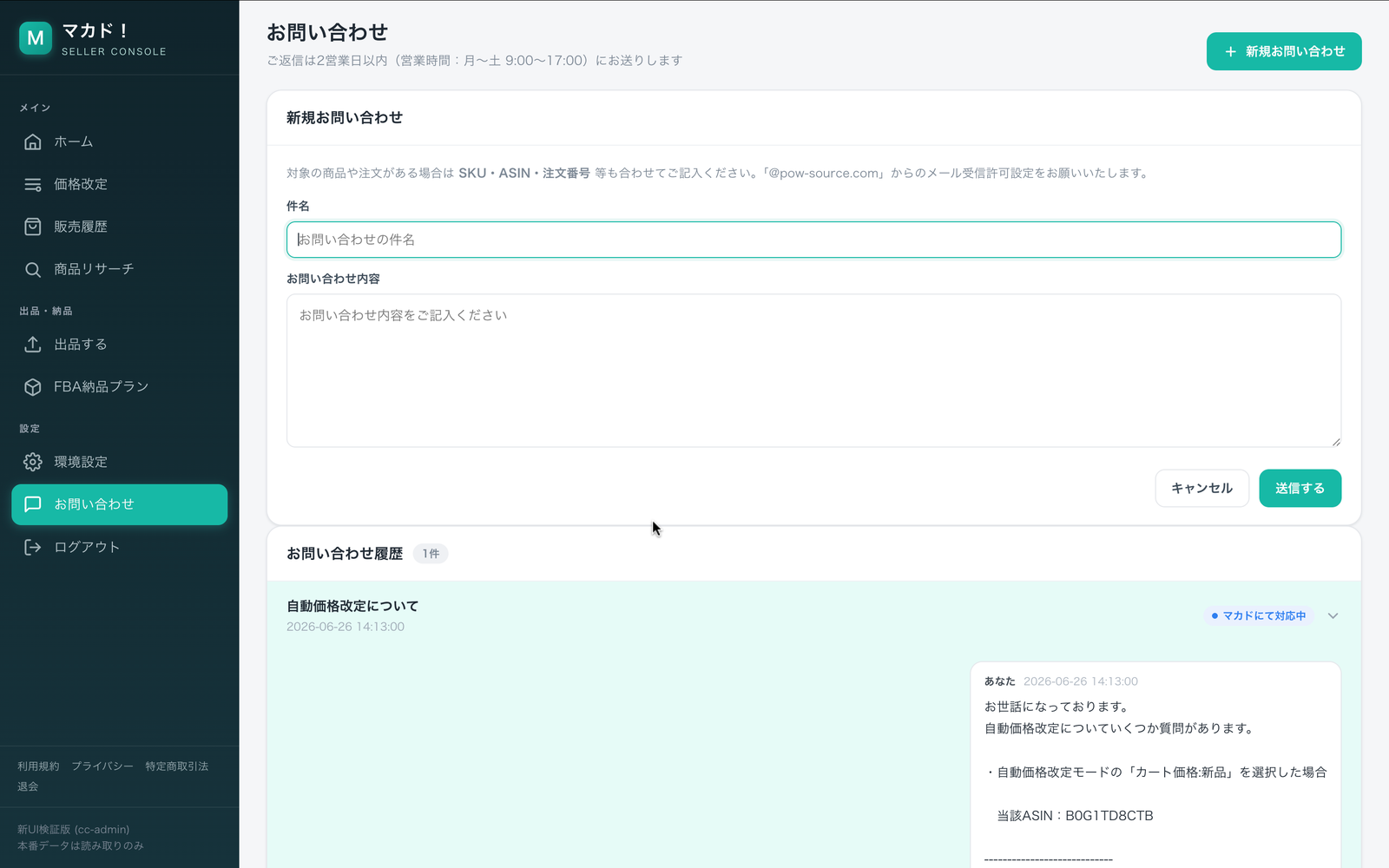Screen dimensions: 1389x868
Task: Focus the 件名 subject input field
Action: [x=813, y=240]
